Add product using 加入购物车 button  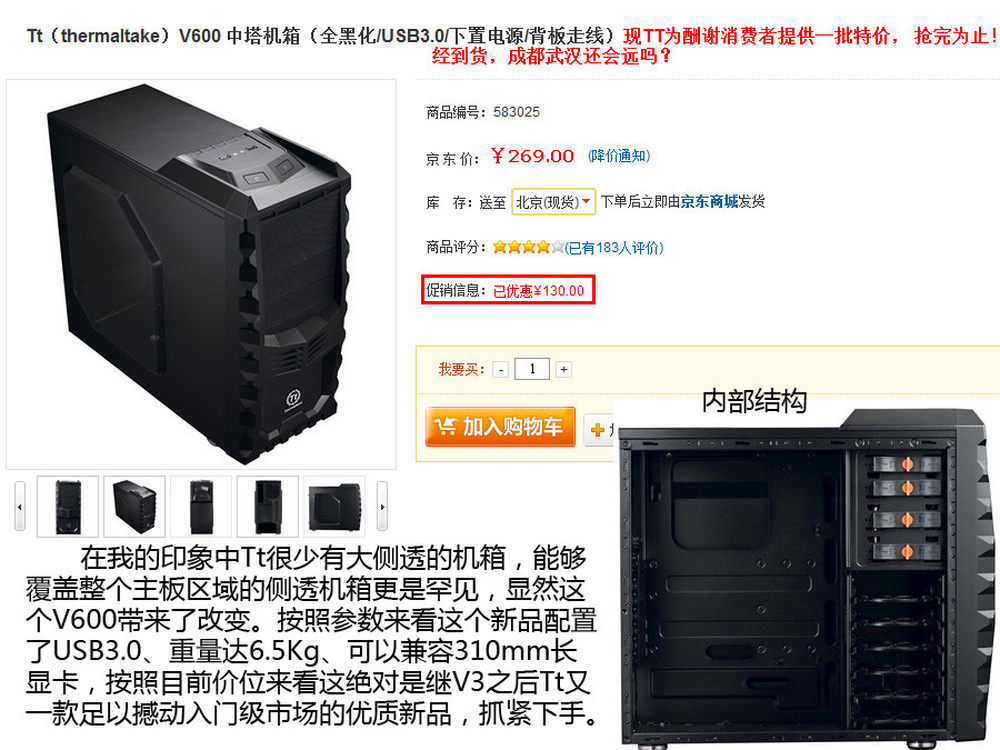tap(500, 427)
